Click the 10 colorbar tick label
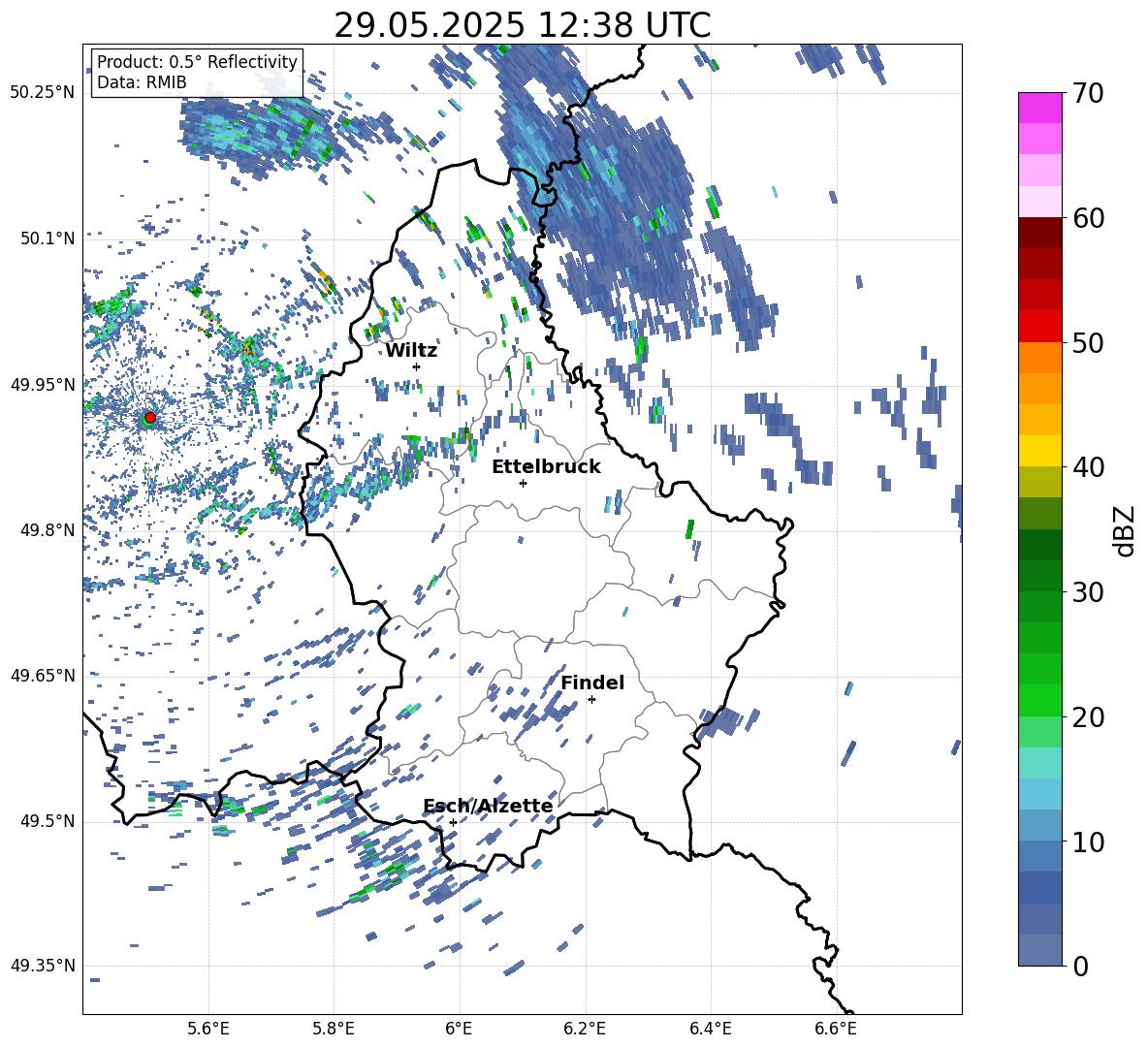Viewport: 1148px width, 1048px height. click(1088, 842)
